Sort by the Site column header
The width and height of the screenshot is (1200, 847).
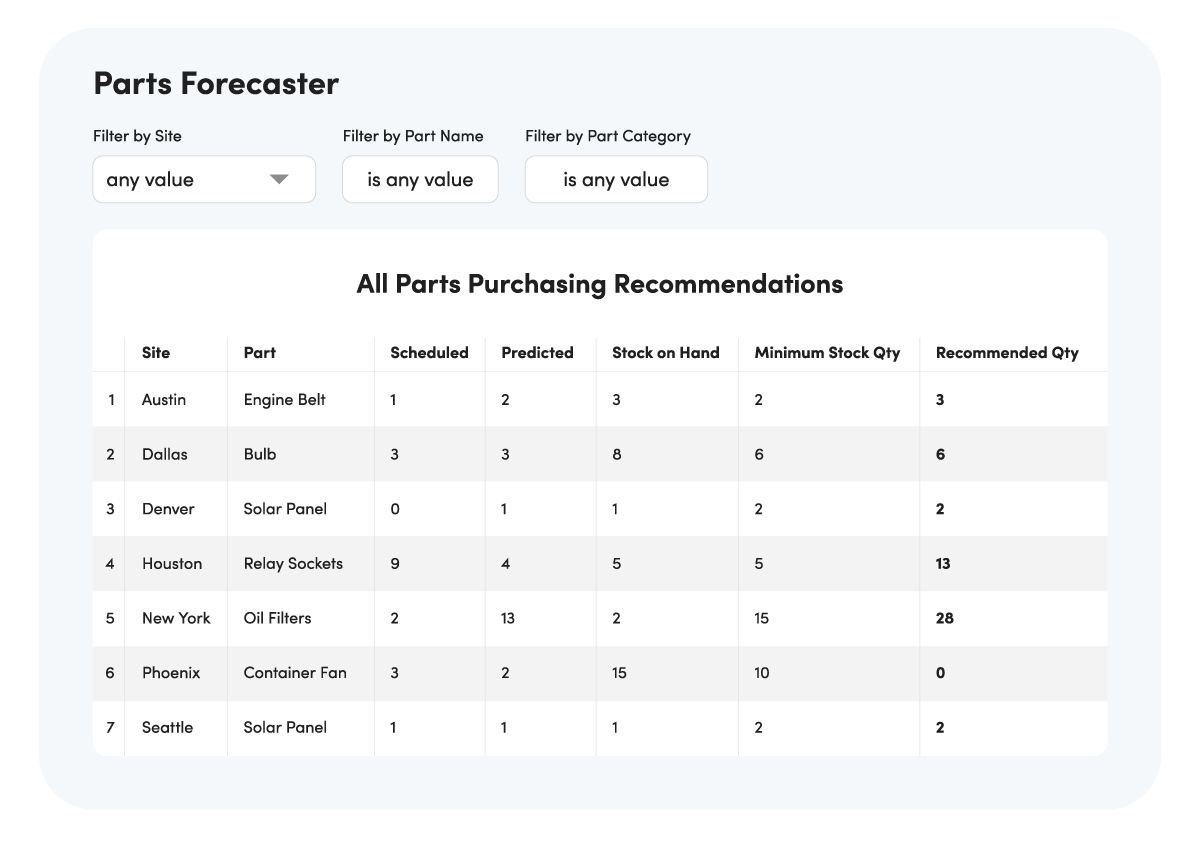156,352
